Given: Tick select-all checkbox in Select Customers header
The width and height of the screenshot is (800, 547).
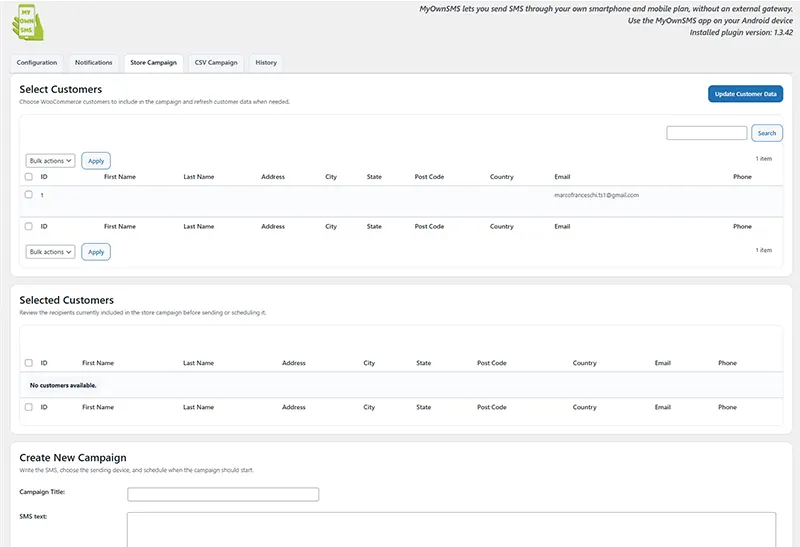Looking at the screenshot, I should point(29,177).
